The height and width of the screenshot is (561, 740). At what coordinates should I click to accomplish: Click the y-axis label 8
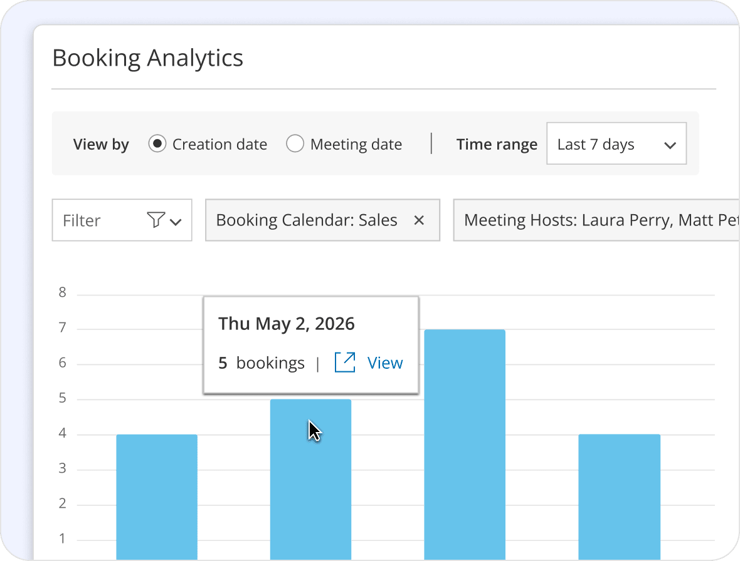coord(62,293)
